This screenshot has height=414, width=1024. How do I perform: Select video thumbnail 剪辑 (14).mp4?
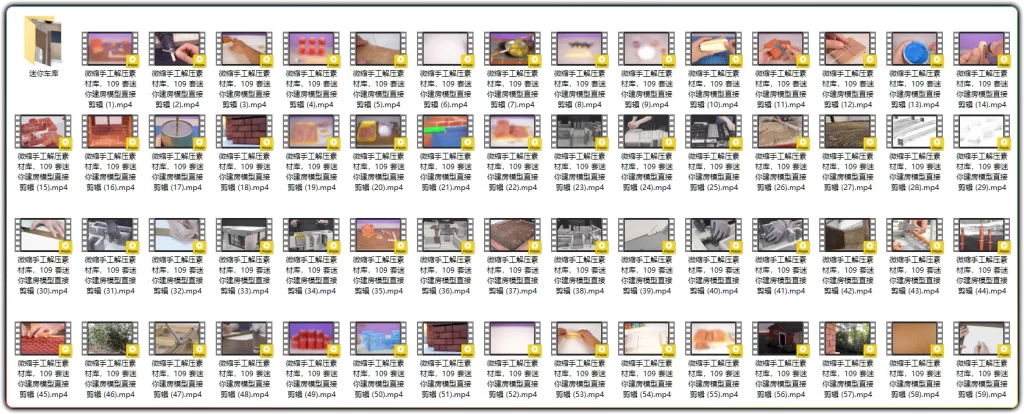(983, 49)
